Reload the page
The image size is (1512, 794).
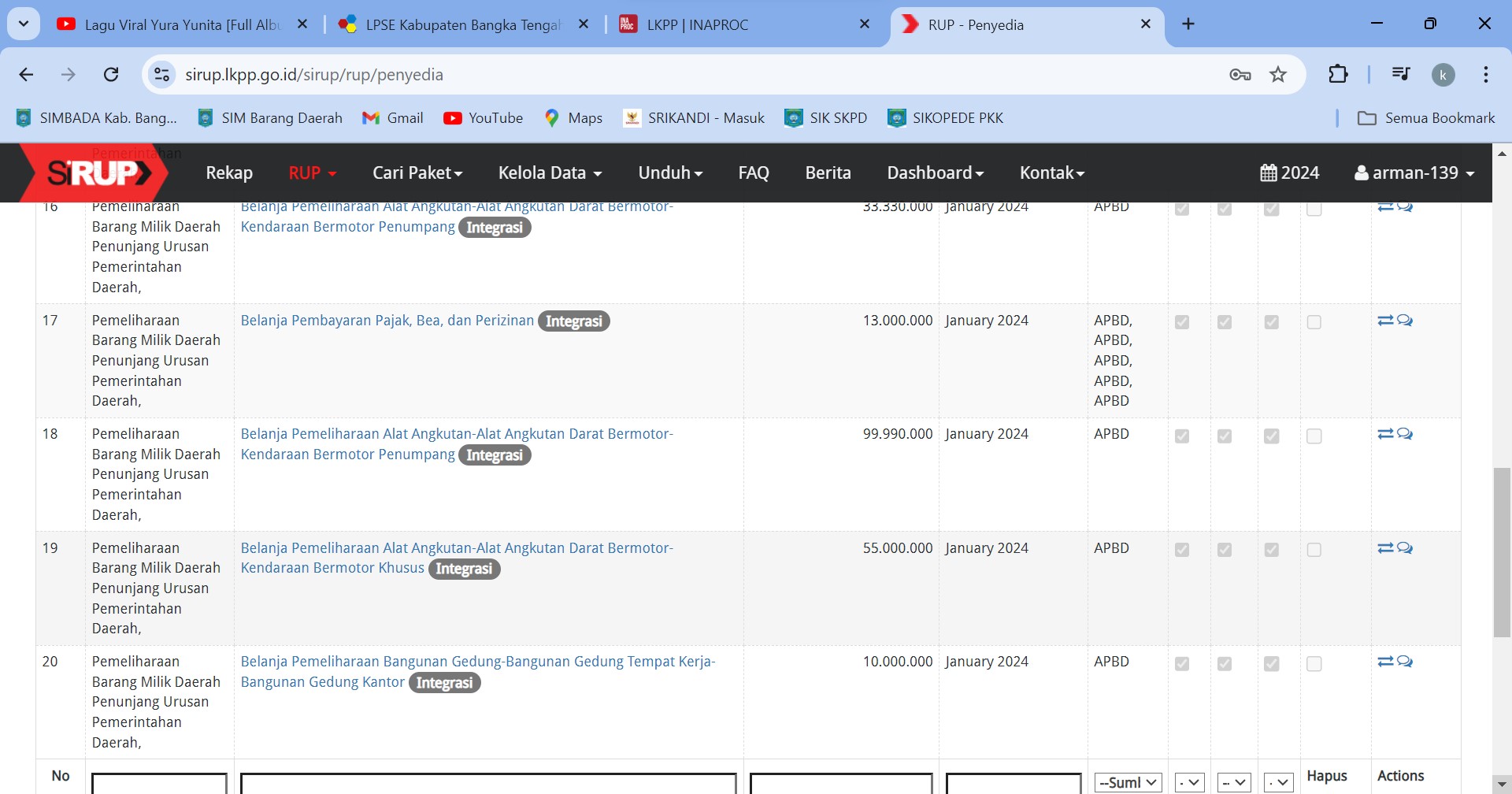click(111, 75)
